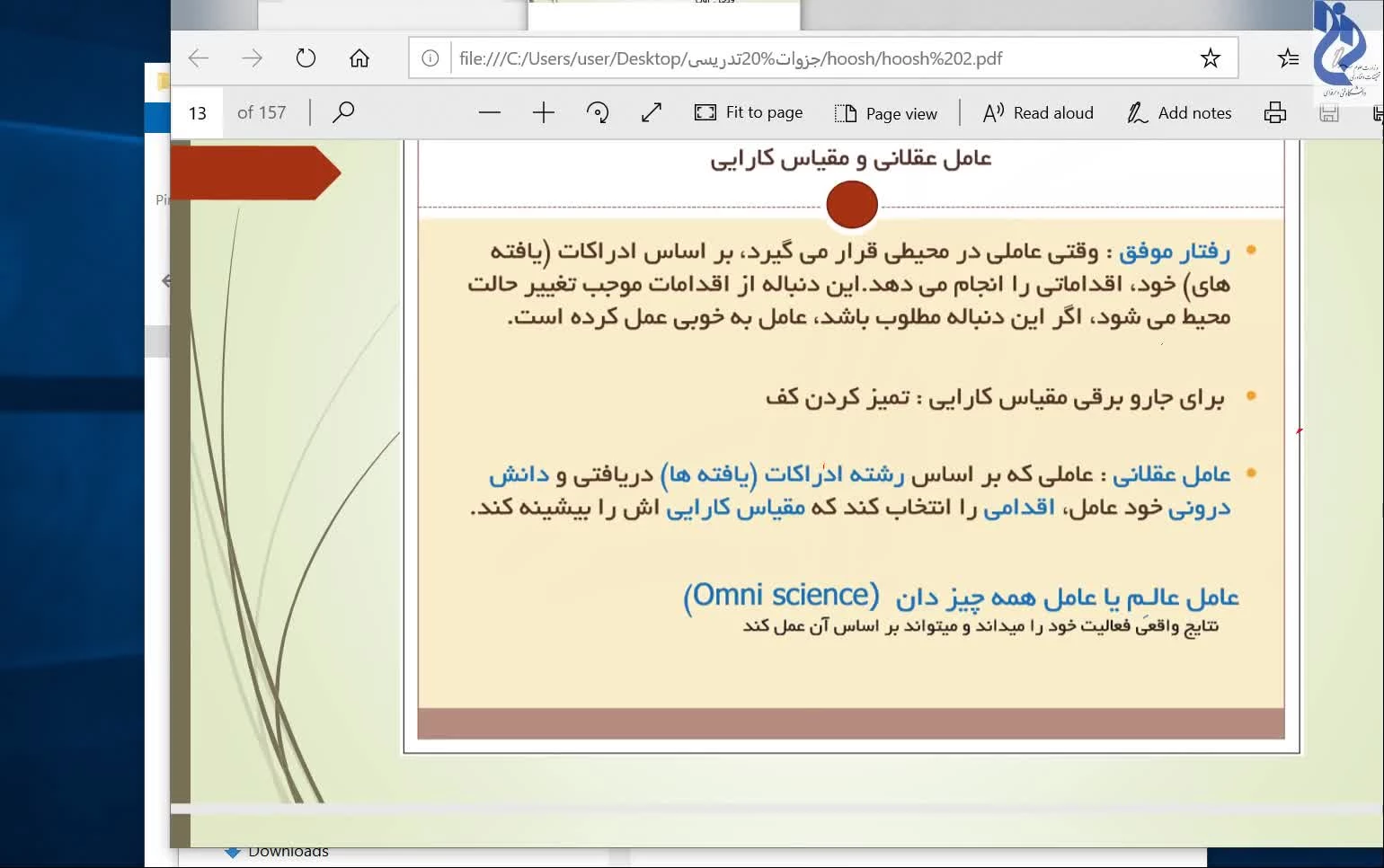Select Fit to page

(749, 112)
